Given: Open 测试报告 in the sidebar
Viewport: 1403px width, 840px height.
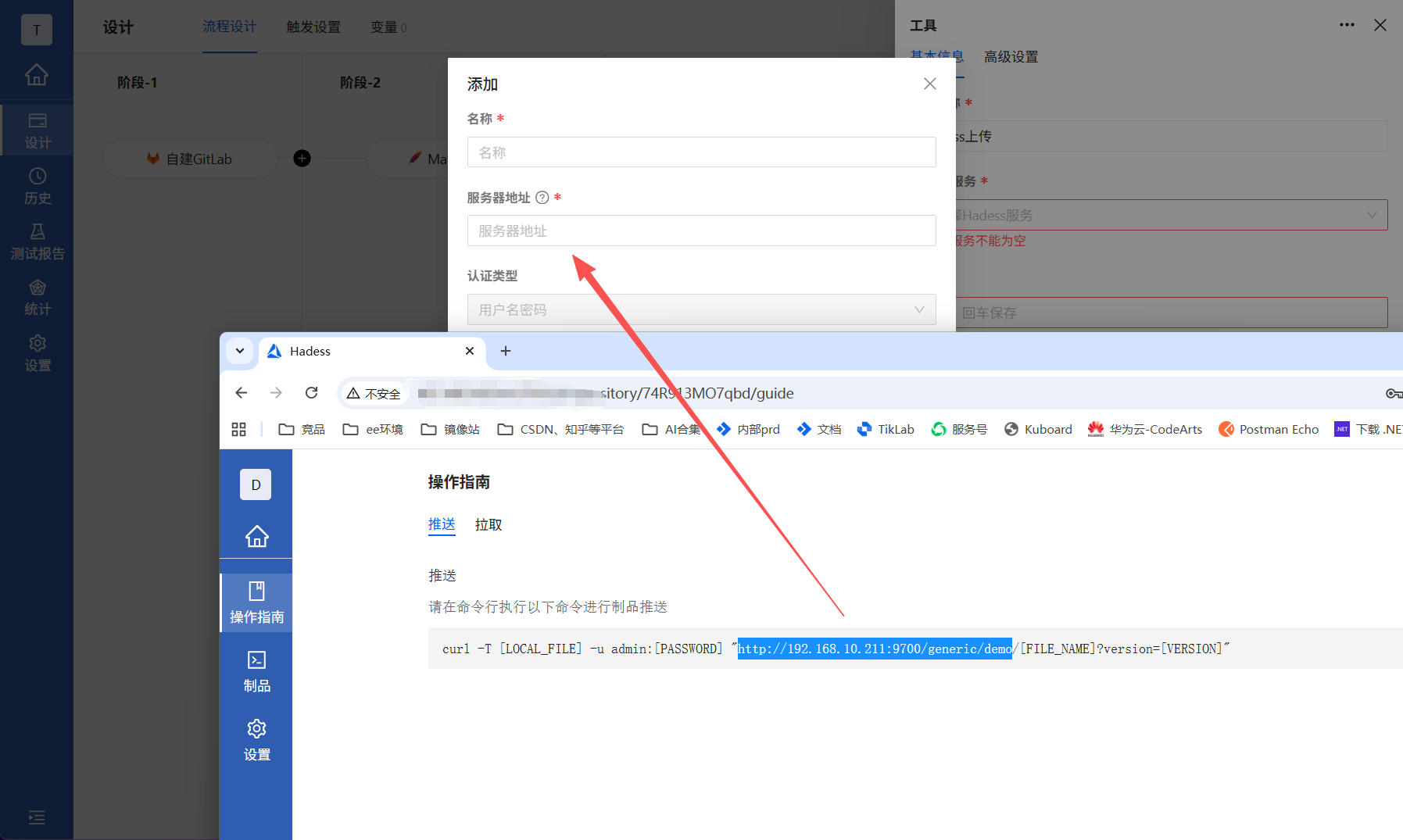Looking at the screenshot, I should pos(37,241).
